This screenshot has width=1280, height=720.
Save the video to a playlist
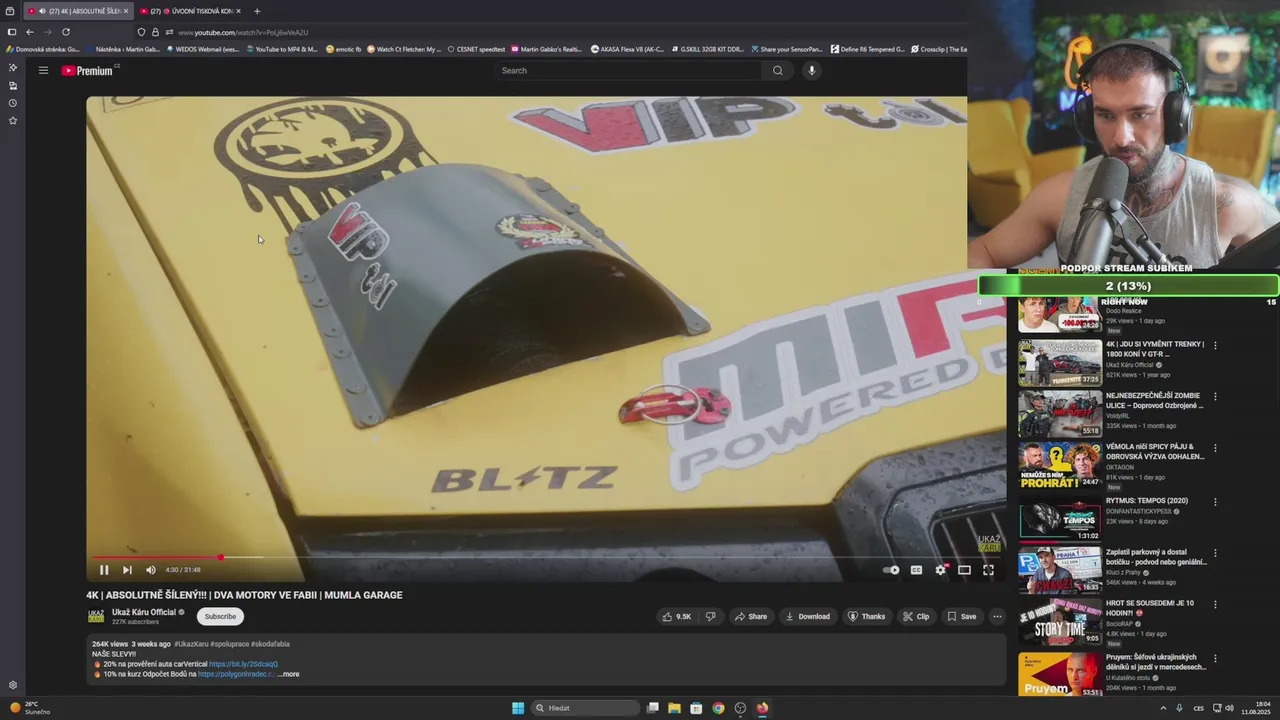tap(962, 616)
